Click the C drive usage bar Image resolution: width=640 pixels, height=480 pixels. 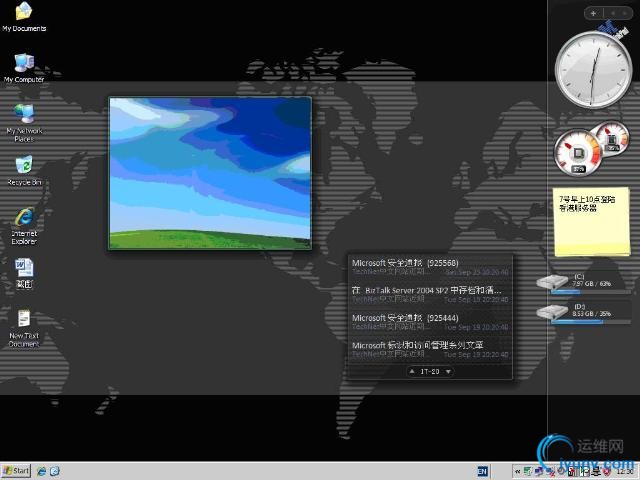tap(591, 292)
